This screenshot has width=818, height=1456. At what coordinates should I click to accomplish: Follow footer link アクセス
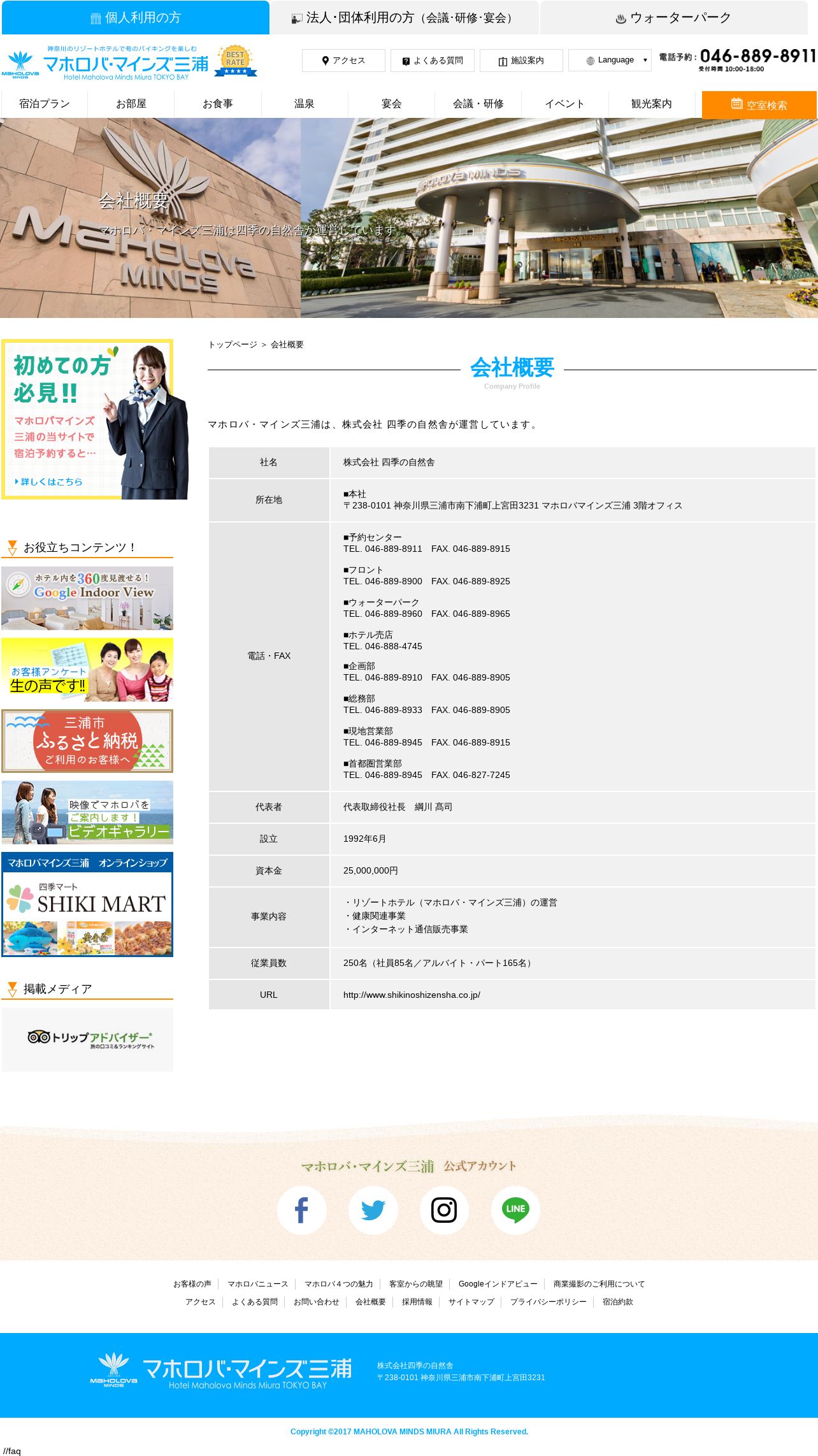pyautogui.click(x=201, y=1302)
